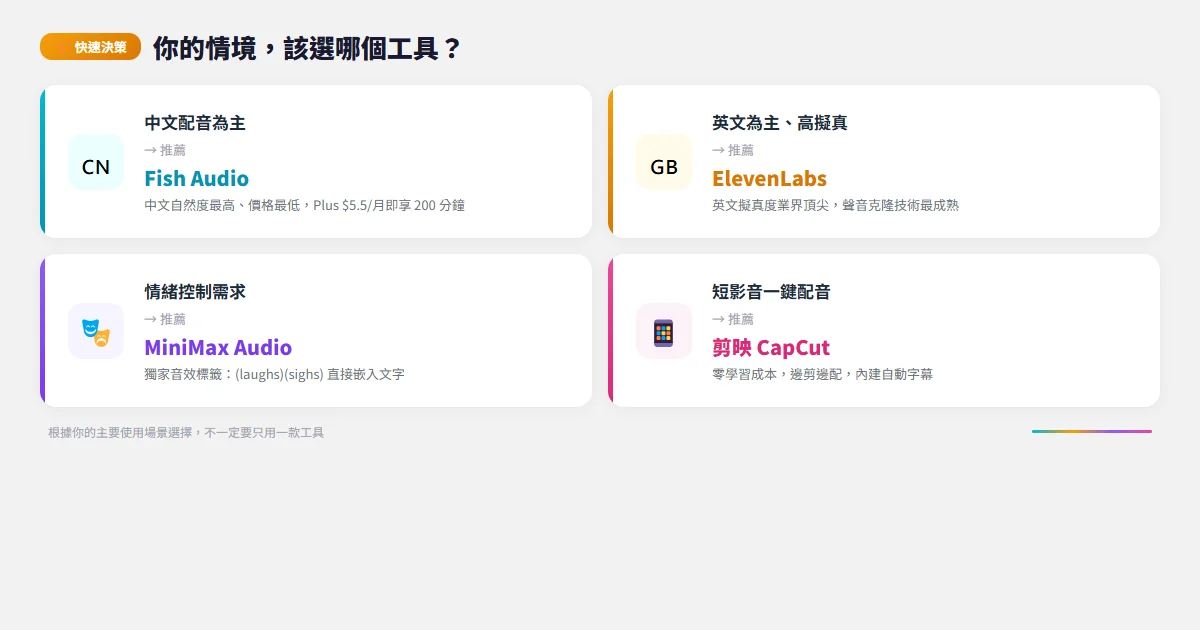Click the → 推薦 label above MiniMax Audio
This screenshot has width=1200, height=630.
165,319
